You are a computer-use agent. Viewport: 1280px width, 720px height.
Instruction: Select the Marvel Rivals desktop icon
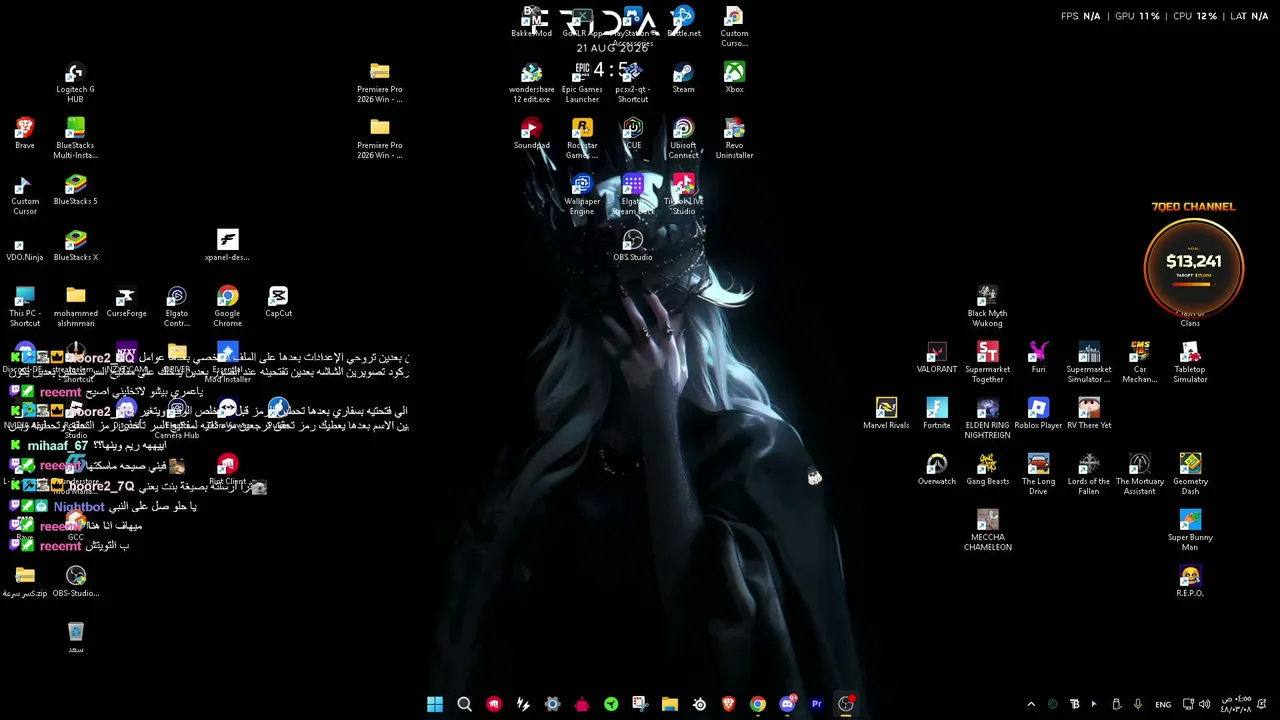886,414
